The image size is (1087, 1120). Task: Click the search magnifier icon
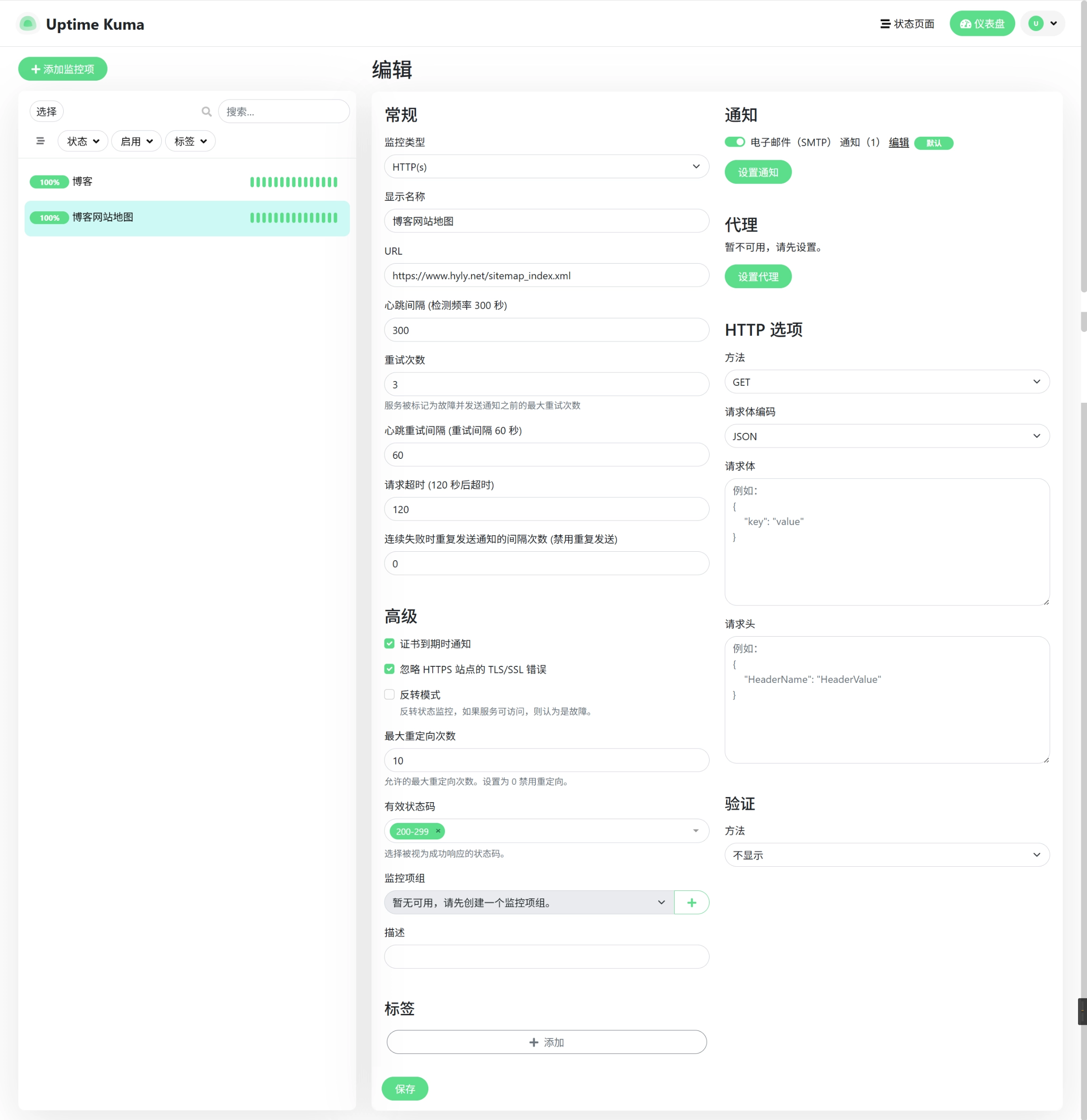coord(207,111)
